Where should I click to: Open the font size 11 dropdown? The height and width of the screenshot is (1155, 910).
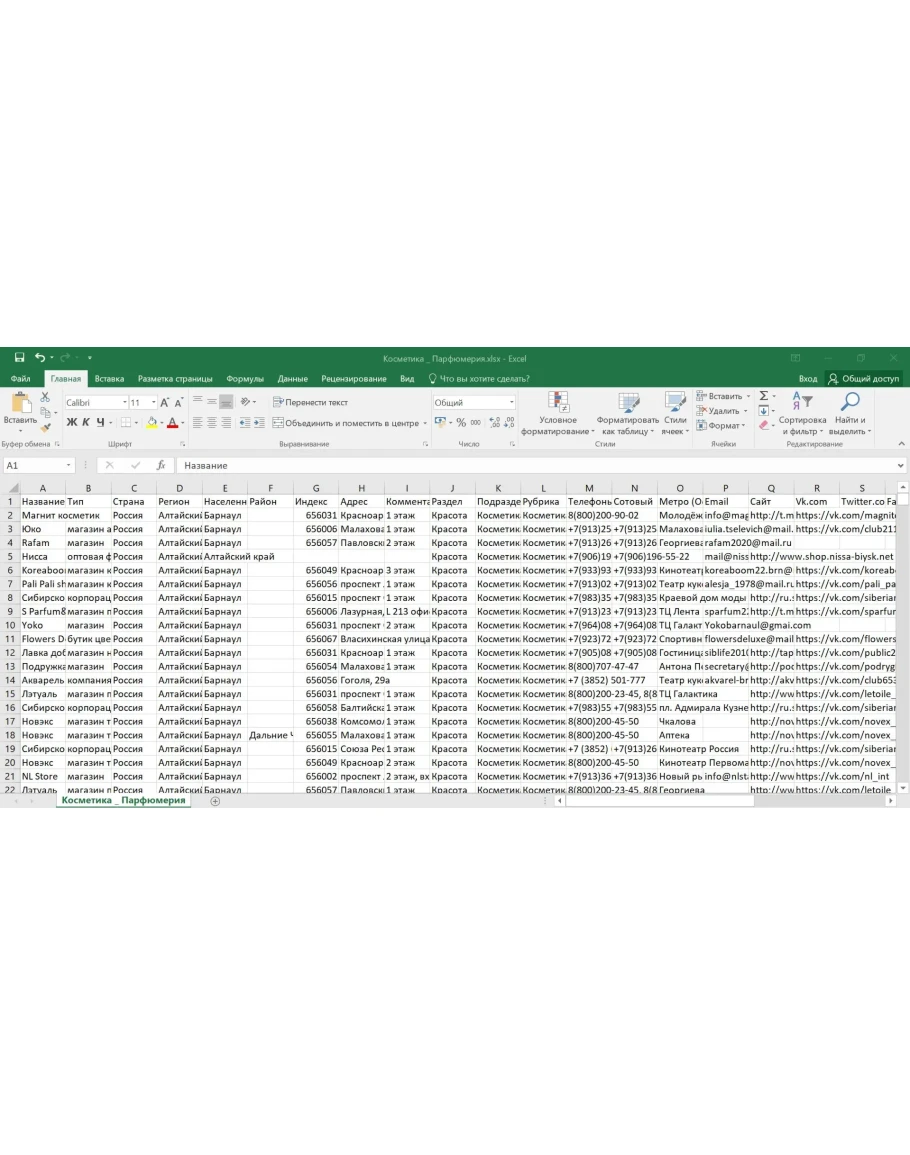click(x=153, y=403)
